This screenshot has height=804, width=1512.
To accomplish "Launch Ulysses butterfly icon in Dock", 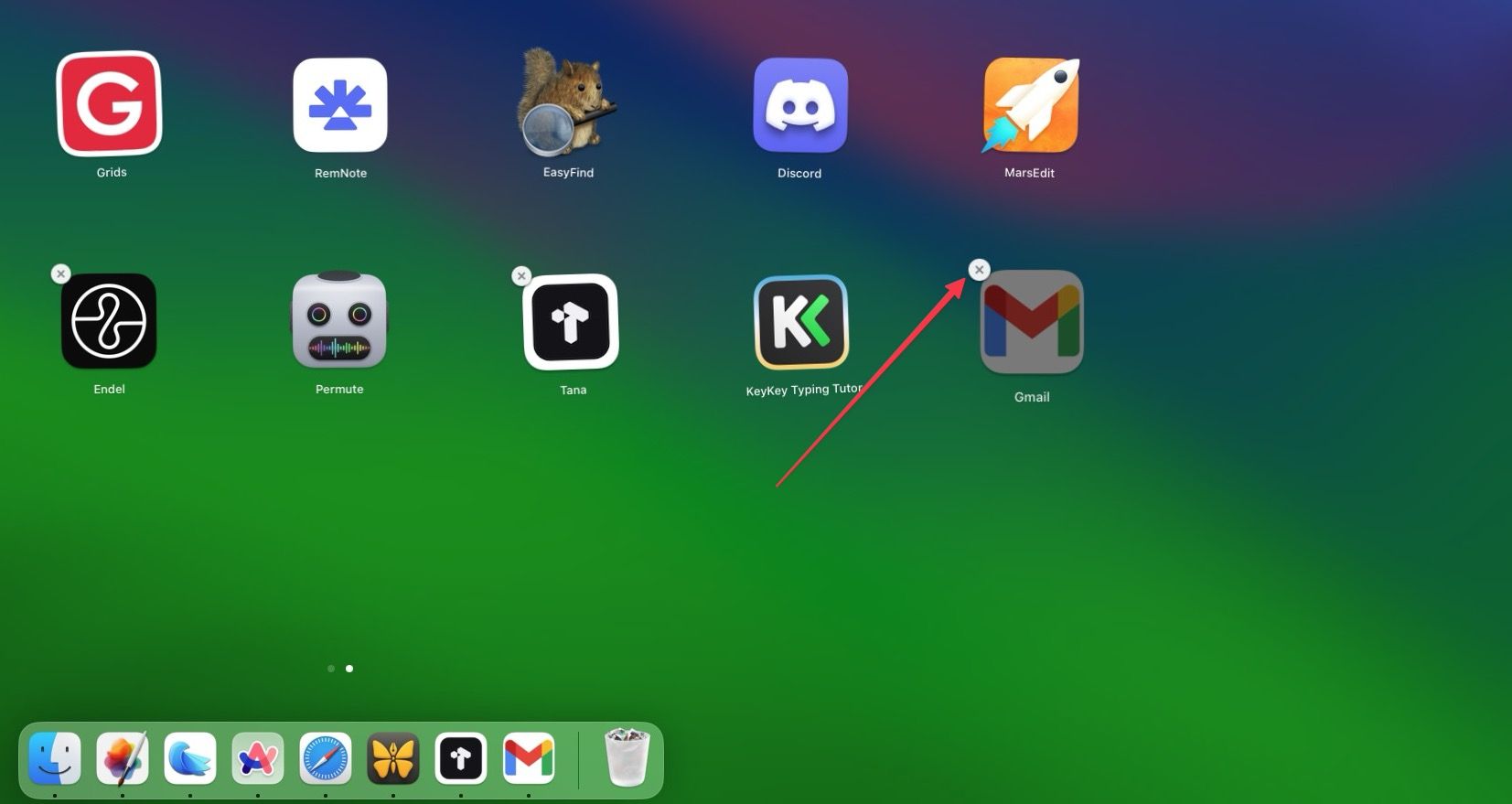I will click(x=393, y=758).
